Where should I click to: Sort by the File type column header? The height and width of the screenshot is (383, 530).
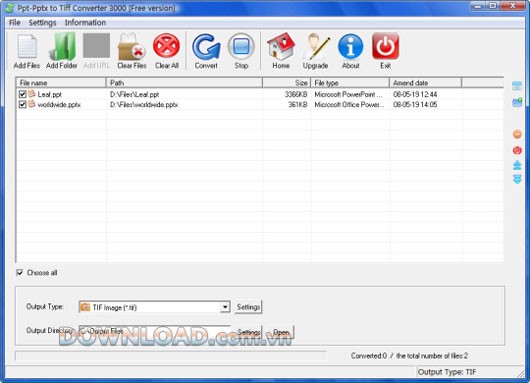coord(350,83)
